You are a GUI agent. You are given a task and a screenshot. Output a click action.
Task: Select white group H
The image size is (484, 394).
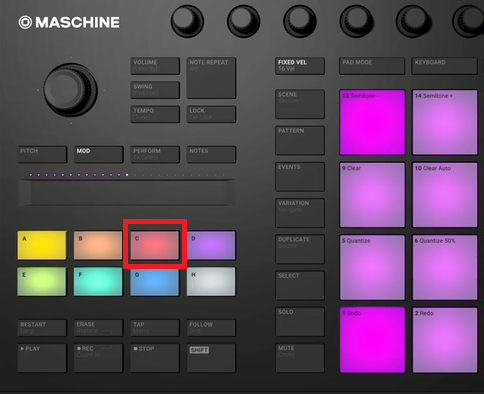211,281
